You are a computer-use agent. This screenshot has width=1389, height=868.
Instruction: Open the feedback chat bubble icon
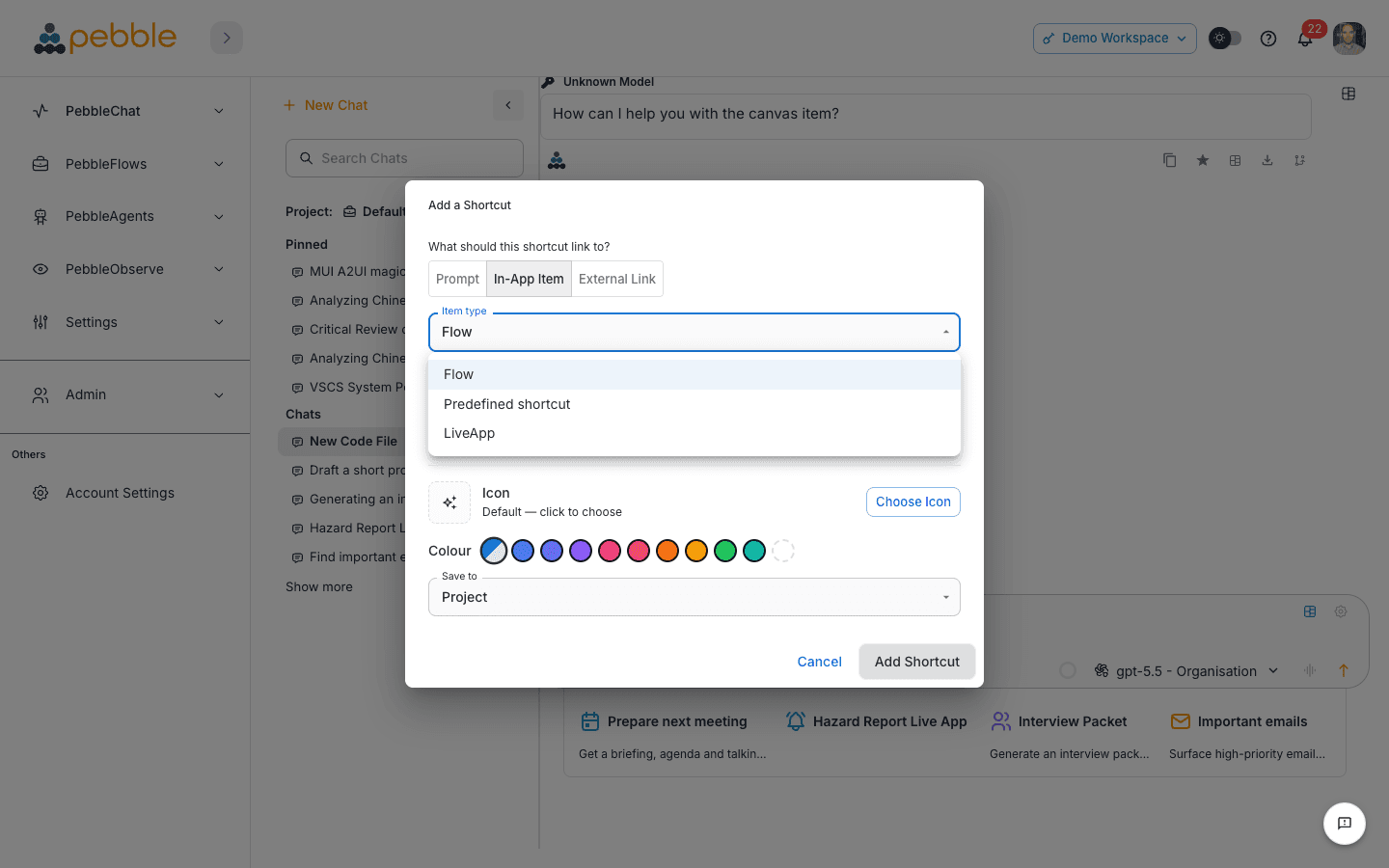pyautogui.click(x=1345, y=824)
